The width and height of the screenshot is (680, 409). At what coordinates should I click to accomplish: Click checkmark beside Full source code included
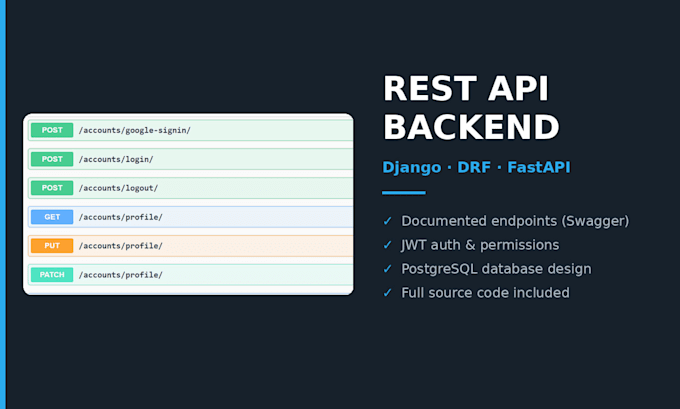click(387, 292)
